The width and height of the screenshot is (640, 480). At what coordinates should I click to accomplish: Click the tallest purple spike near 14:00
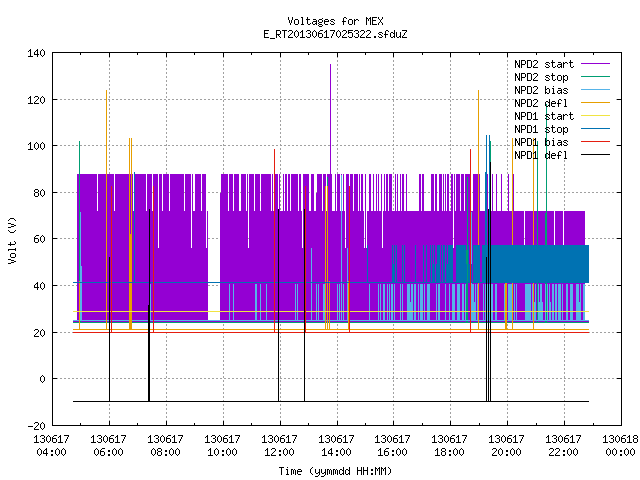pos(331,118)
